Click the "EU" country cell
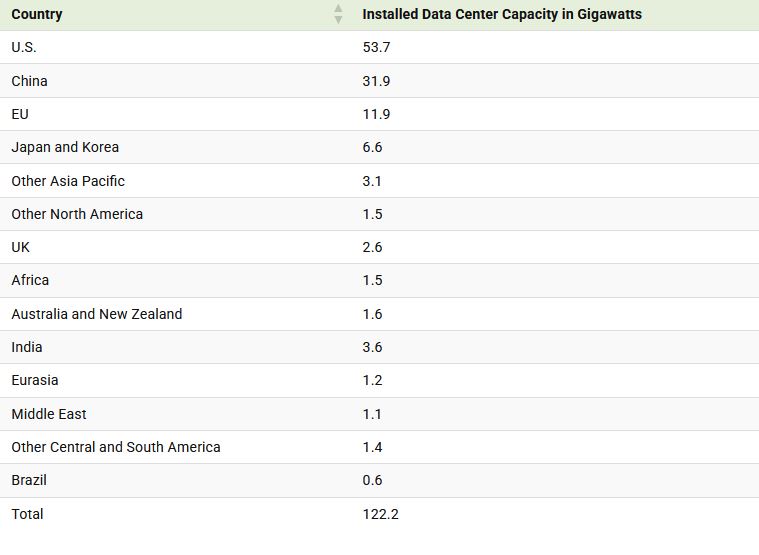 point(20,114)
